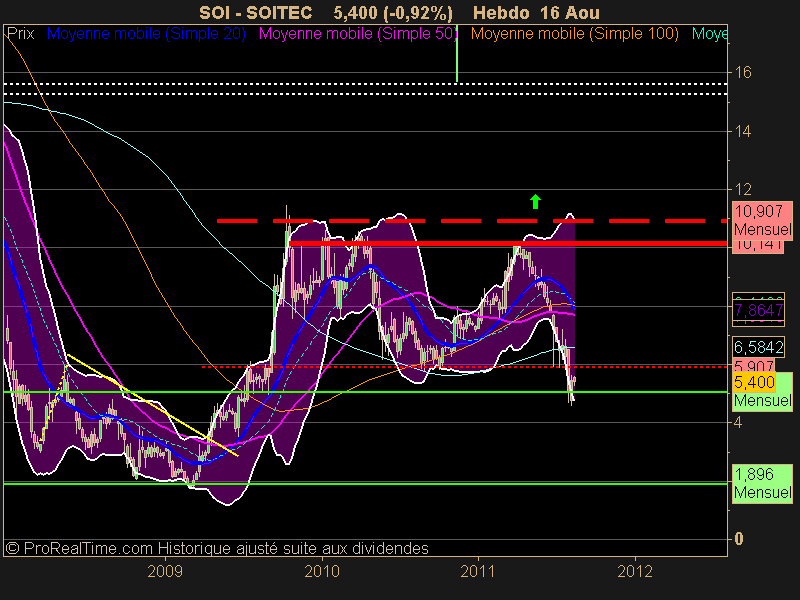Click the 2009 label on time axis
This screenshot has width=800, height=600.
point(165,571)
